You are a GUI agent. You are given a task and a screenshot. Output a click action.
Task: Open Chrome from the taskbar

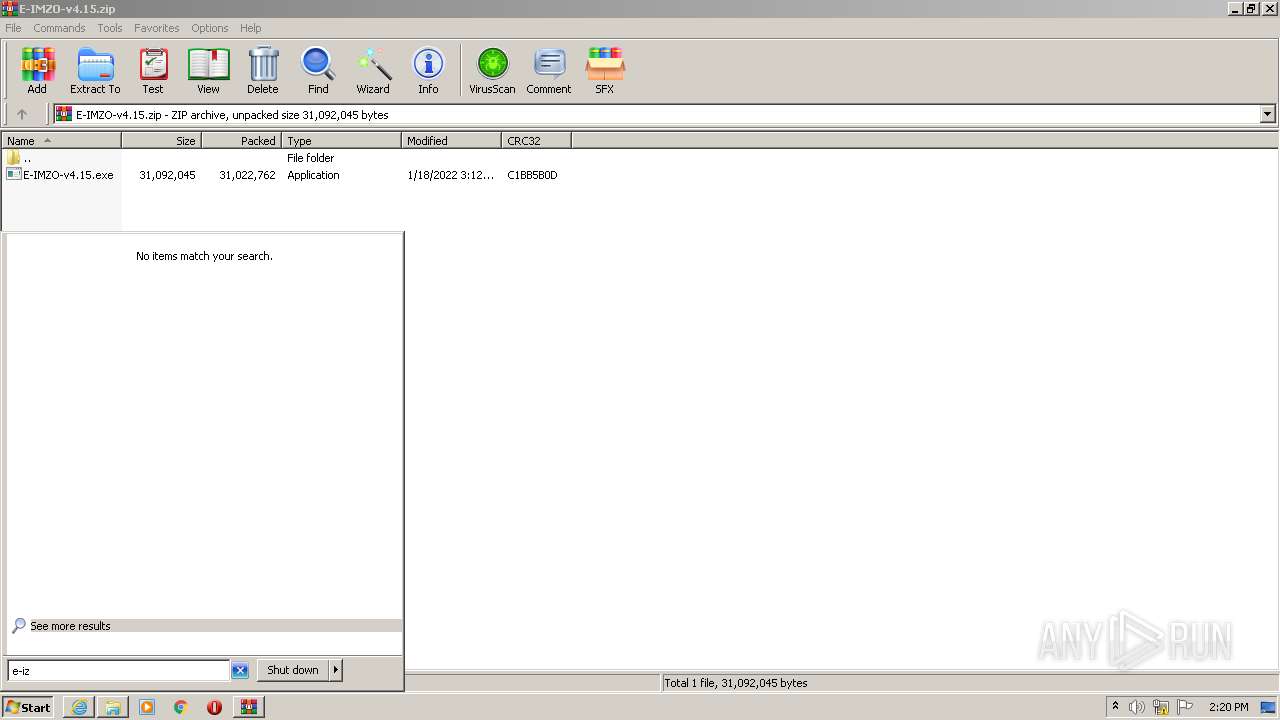[x=181, y=707]
